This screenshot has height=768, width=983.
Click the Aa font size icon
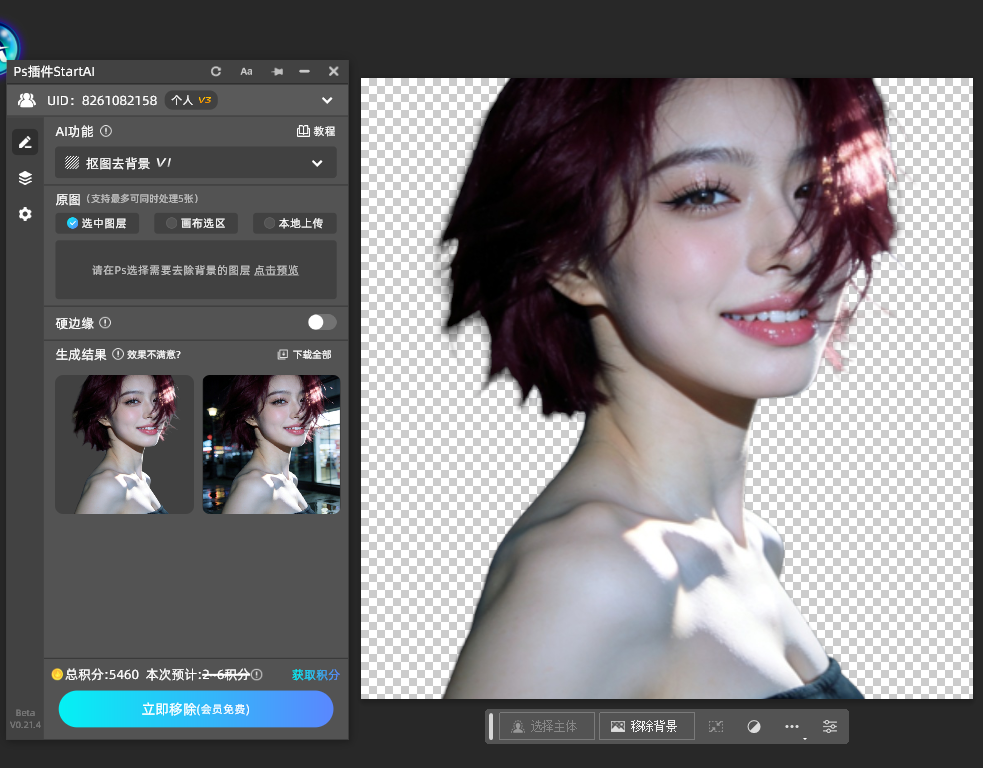[246, 71]
